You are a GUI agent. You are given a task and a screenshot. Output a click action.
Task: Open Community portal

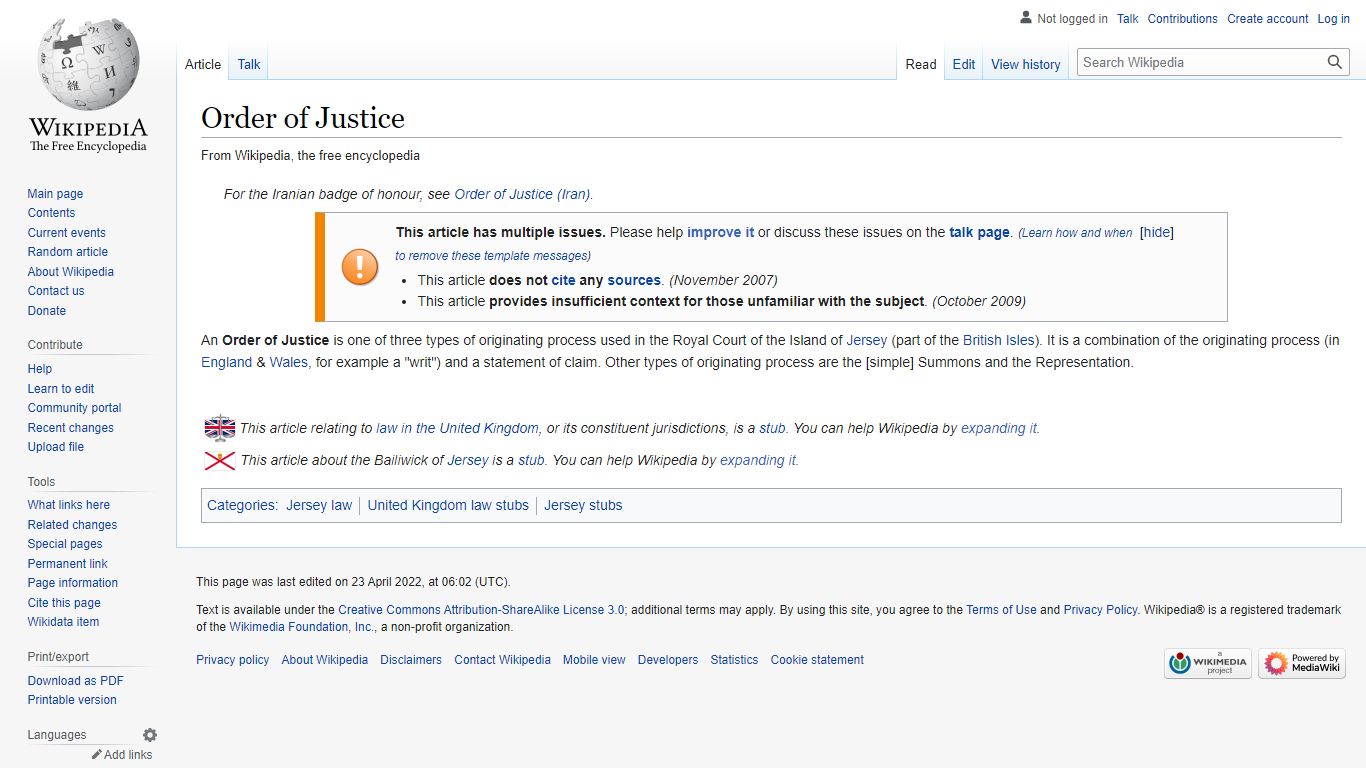click(74, 408)
